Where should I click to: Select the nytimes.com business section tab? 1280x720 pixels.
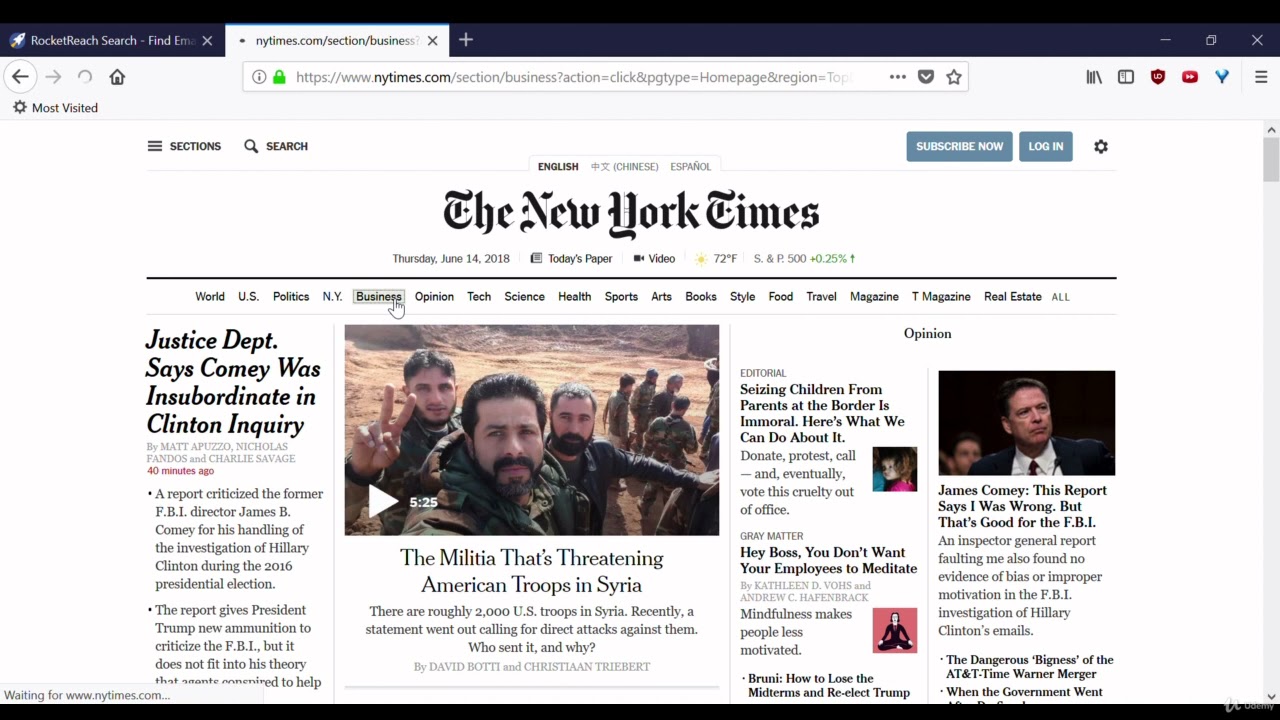coord(337,41)
